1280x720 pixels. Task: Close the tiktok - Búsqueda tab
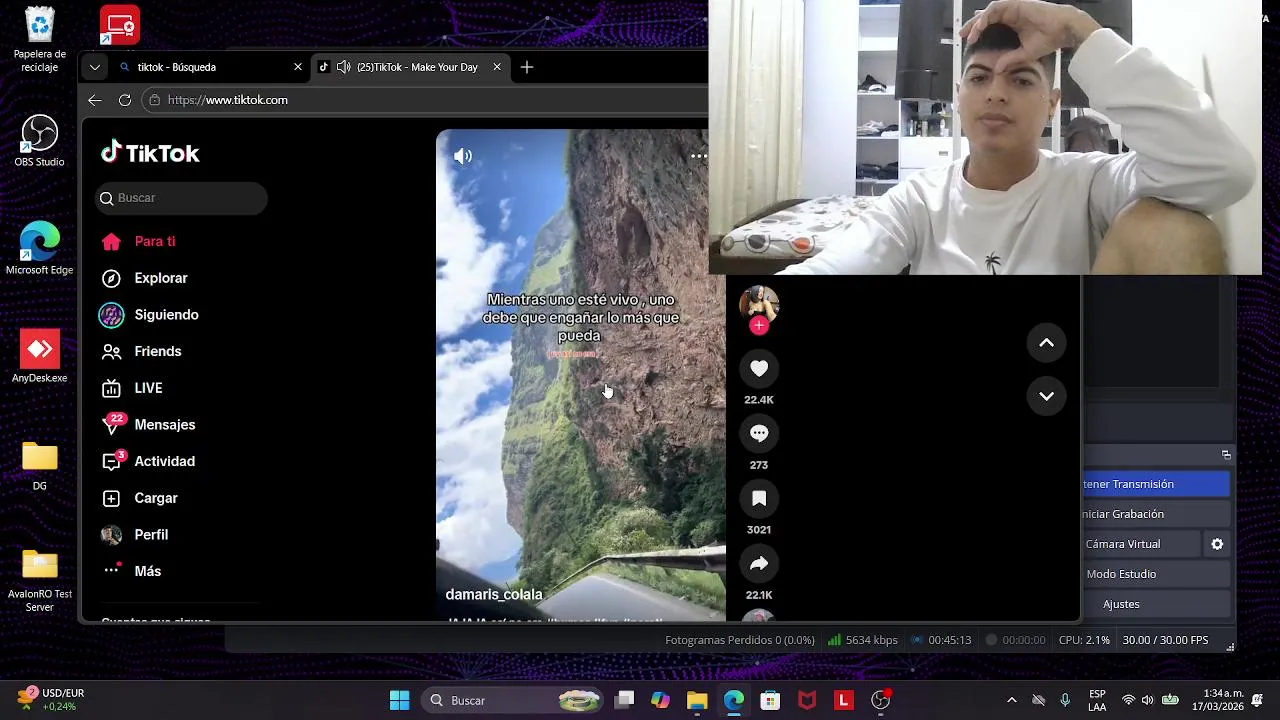pyautogui.click(x=298, y=67)
